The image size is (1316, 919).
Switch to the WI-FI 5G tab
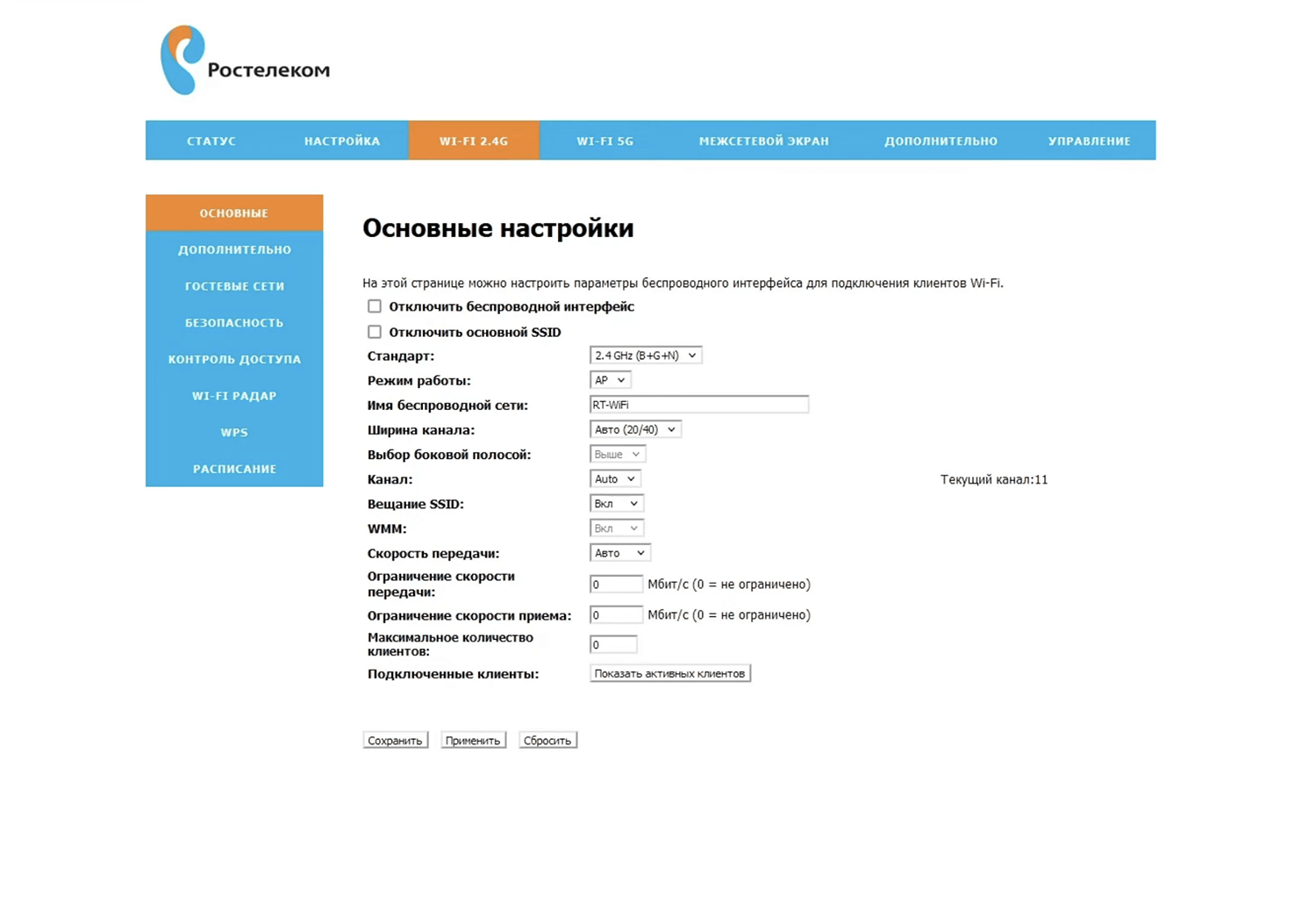click(x=604, y=140)
